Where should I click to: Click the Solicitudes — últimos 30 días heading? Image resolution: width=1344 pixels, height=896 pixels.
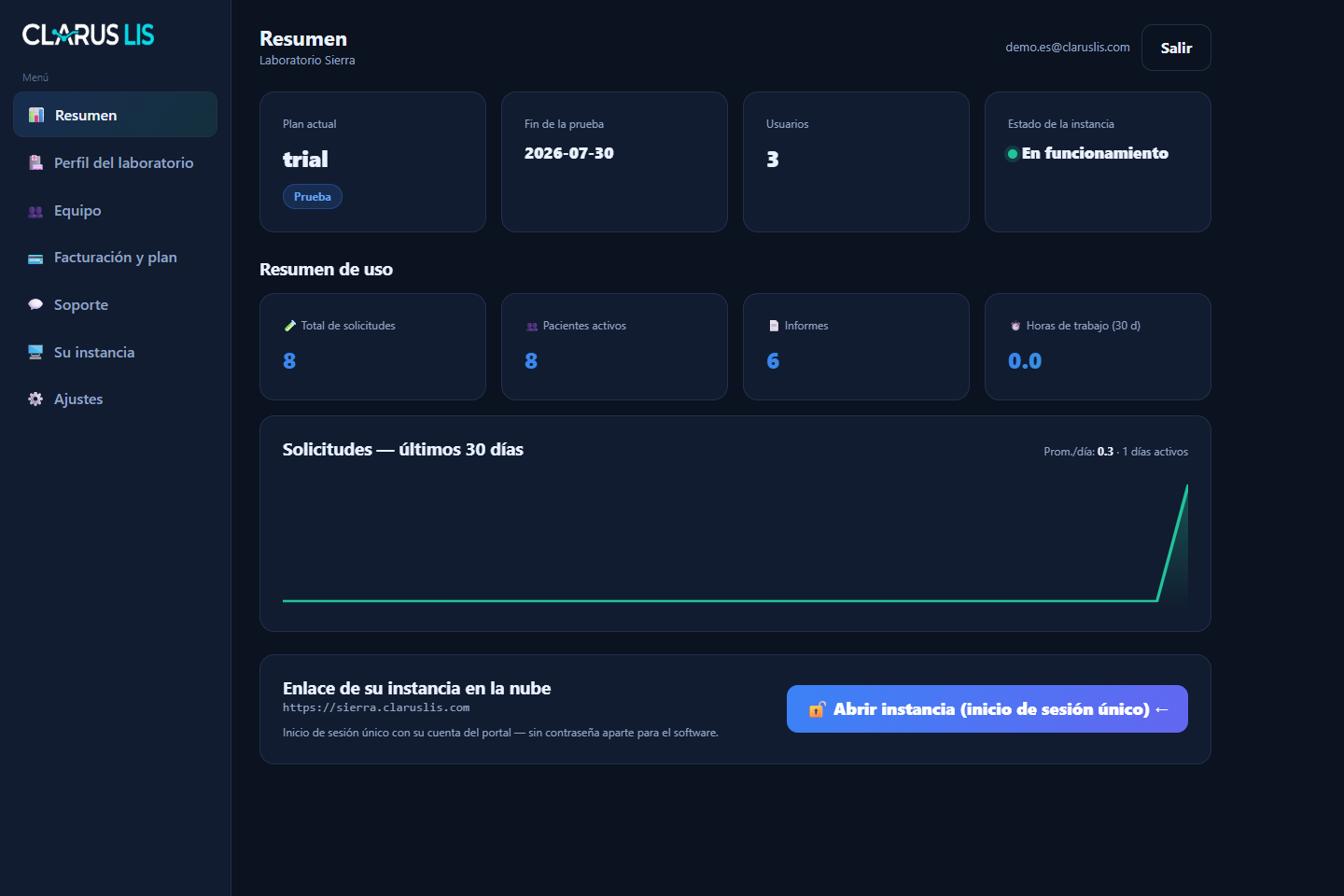coord(403,449)
